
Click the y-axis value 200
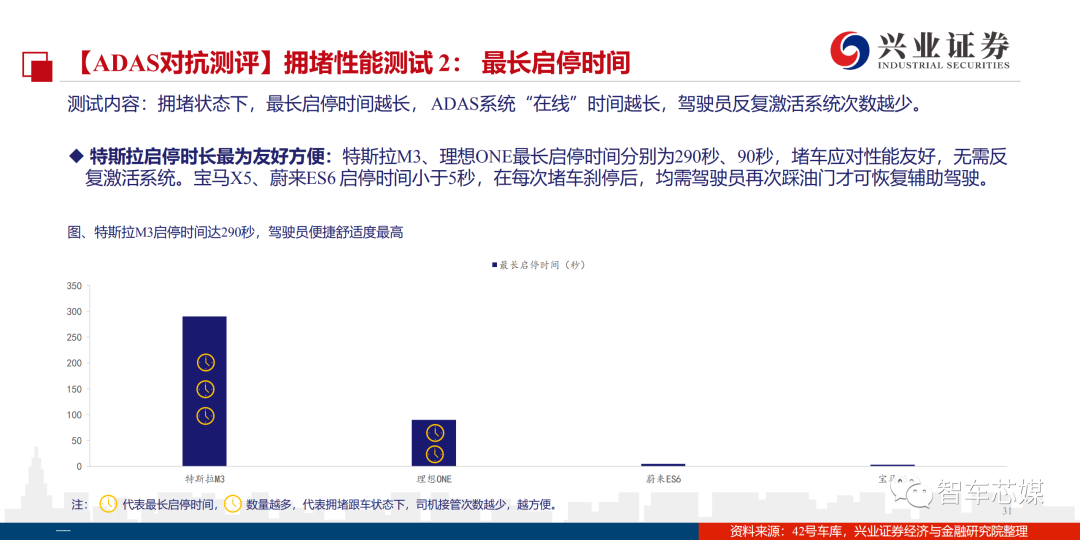pos(74,363)
